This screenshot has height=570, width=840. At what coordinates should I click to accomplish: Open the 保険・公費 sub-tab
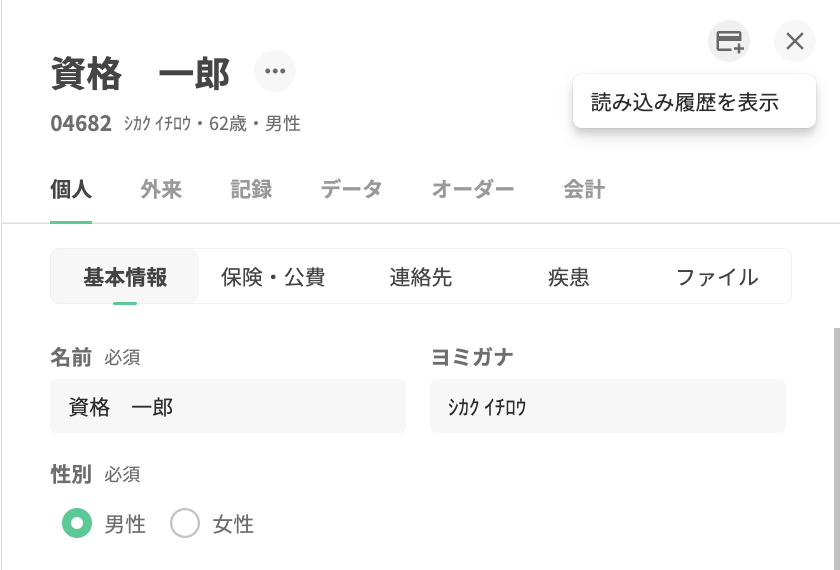click(273, 277)
